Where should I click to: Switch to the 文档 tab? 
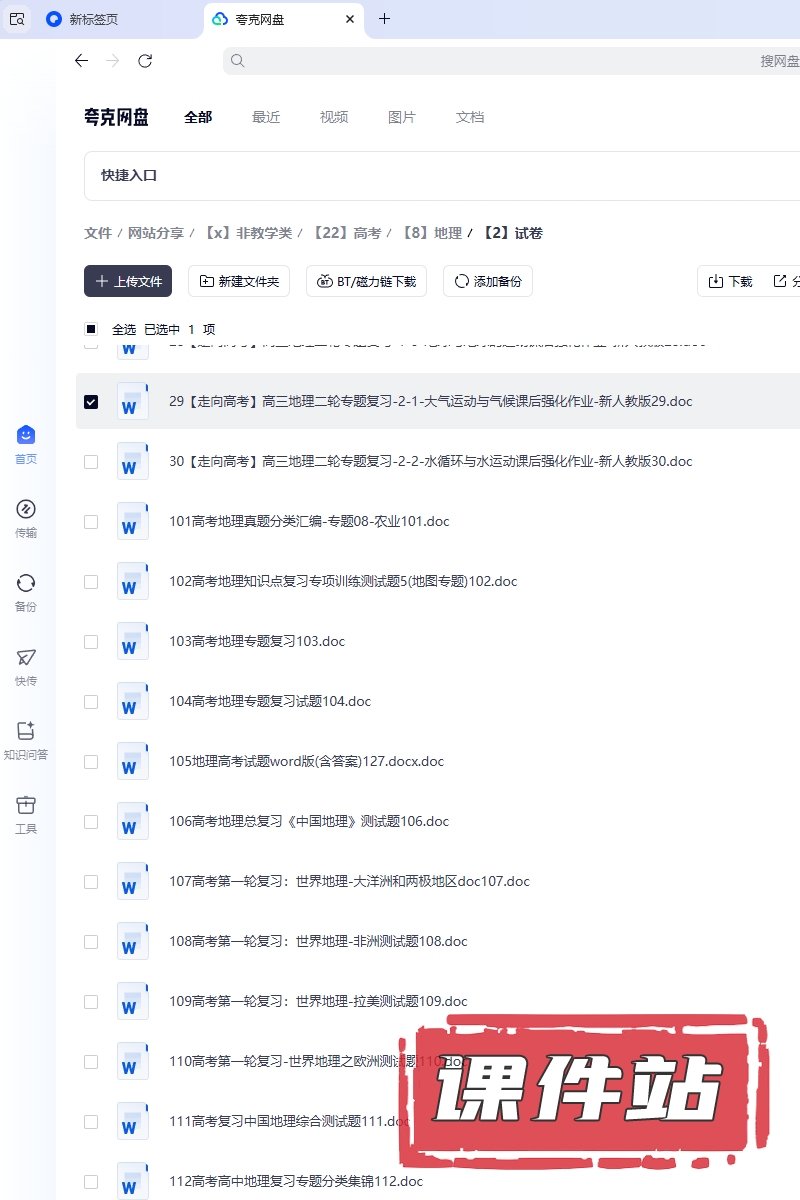[470, 117]
